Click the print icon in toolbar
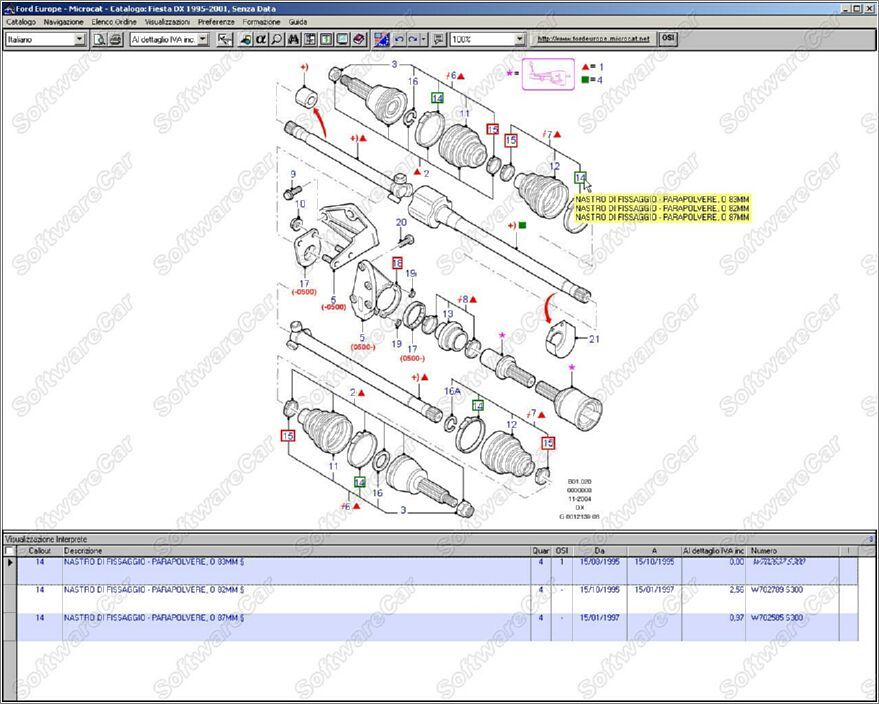This screenshot has height=704, width=879. 115,39
